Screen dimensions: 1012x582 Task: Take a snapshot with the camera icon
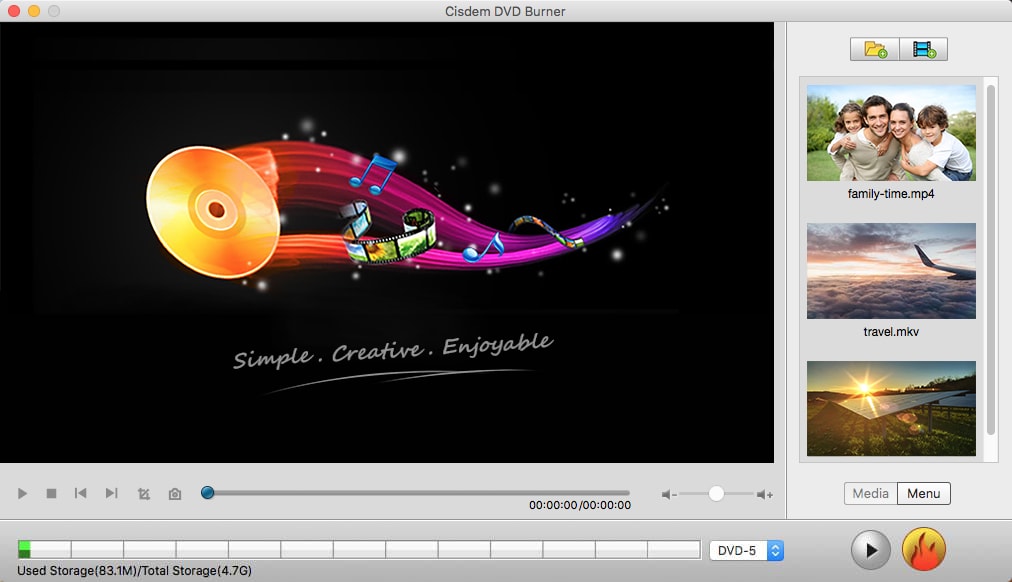coord(175,494)
